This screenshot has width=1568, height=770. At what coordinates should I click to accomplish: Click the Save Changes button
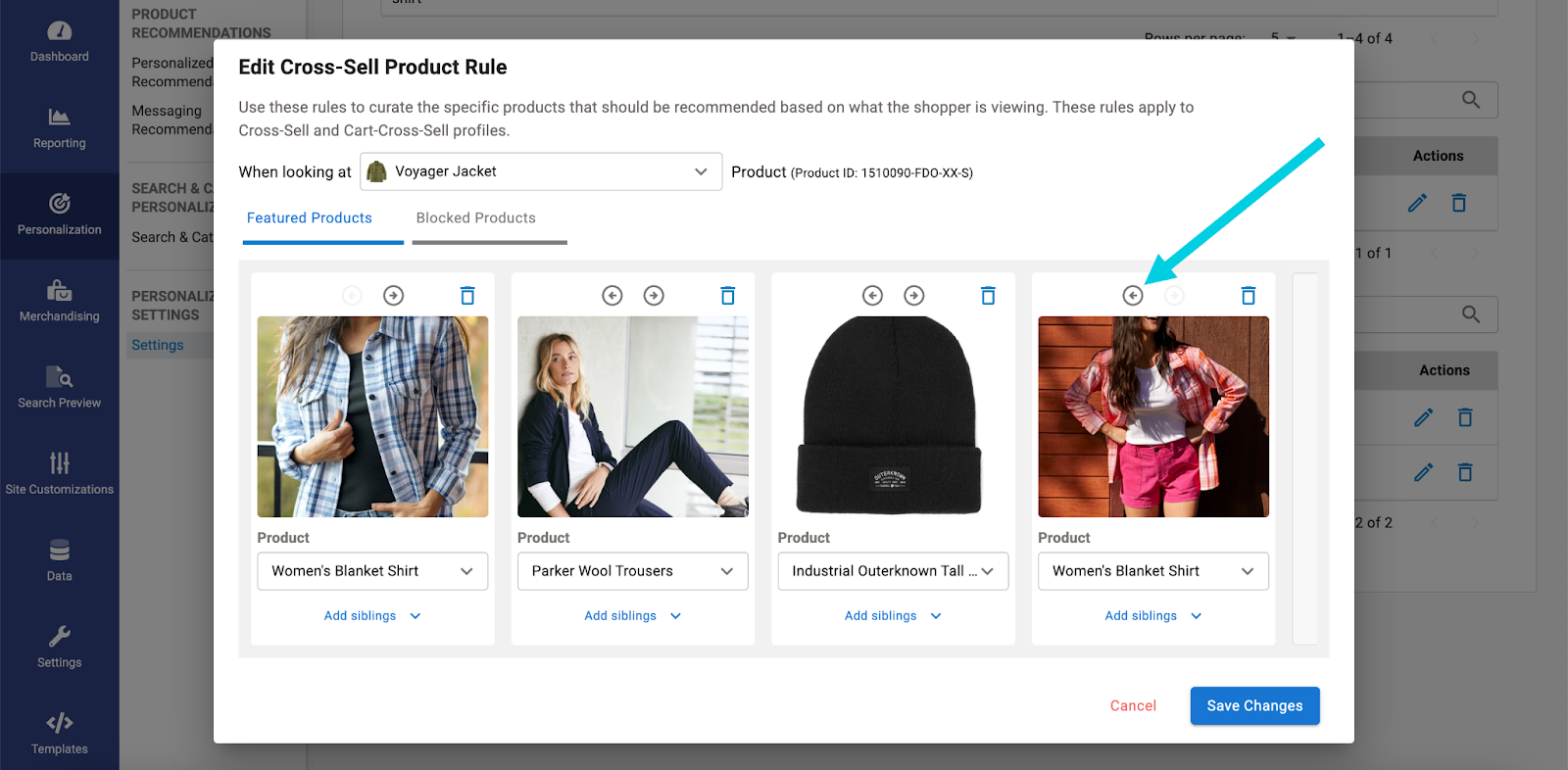(1255, 705)
